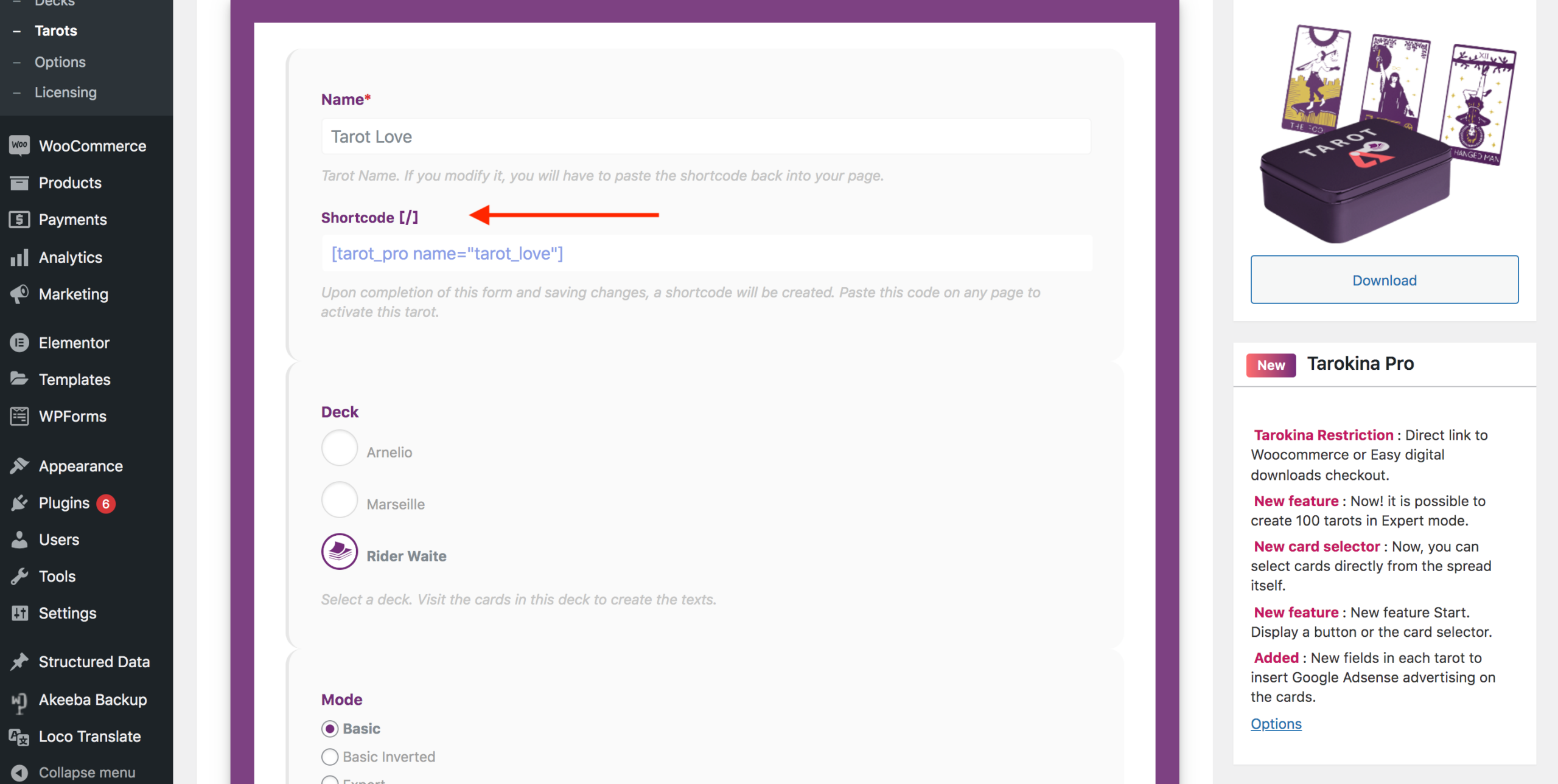Select the Basic mode radio button
This screenshot has height=784, width=1558.
(x=330, y=729)
